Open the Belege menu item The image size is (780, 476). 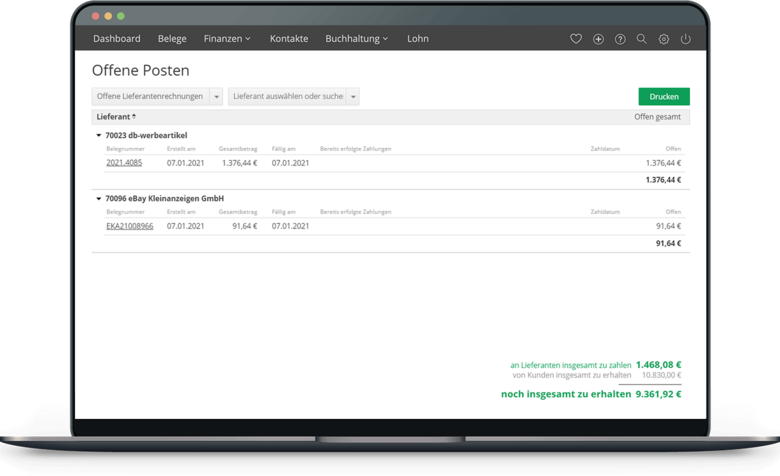[172, 39]
